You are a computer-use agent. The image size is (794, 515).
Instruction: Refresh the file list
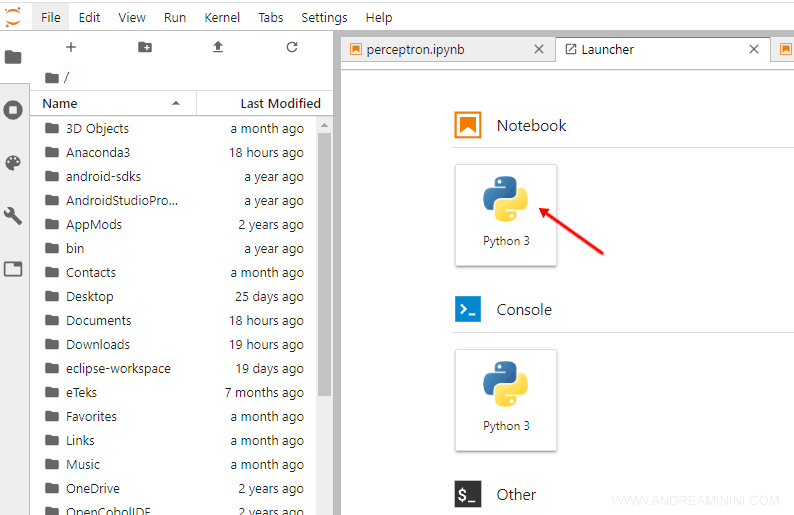[x=292, y=47]
